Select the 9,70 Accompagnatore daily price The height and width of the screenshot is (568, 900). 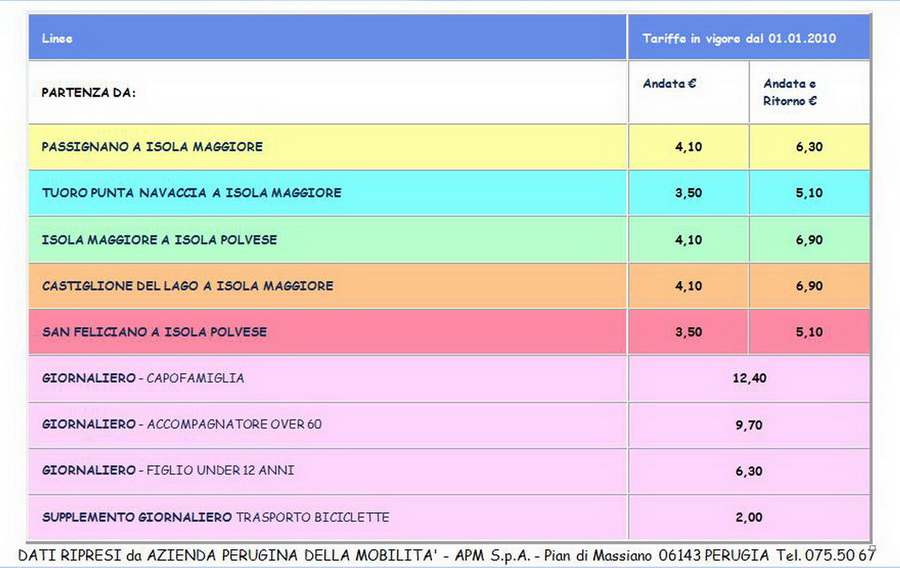pos(748,425)
